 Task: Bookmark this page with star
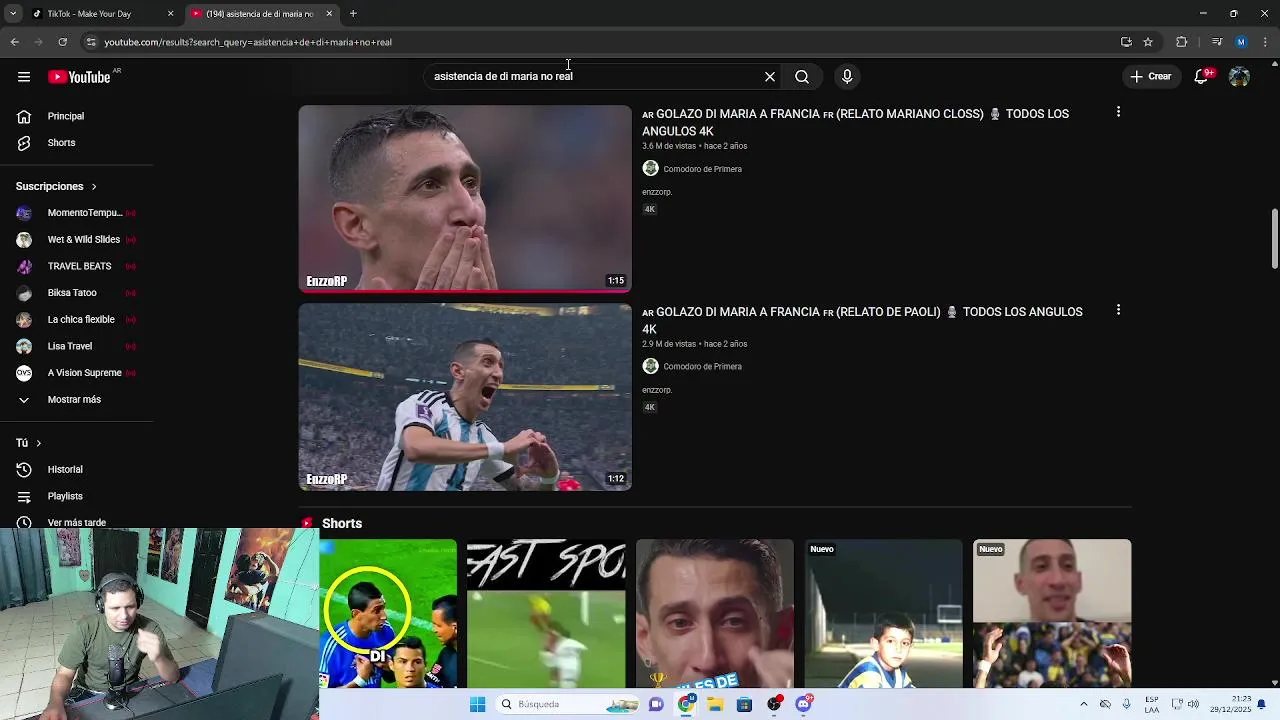click(1148, 42)
